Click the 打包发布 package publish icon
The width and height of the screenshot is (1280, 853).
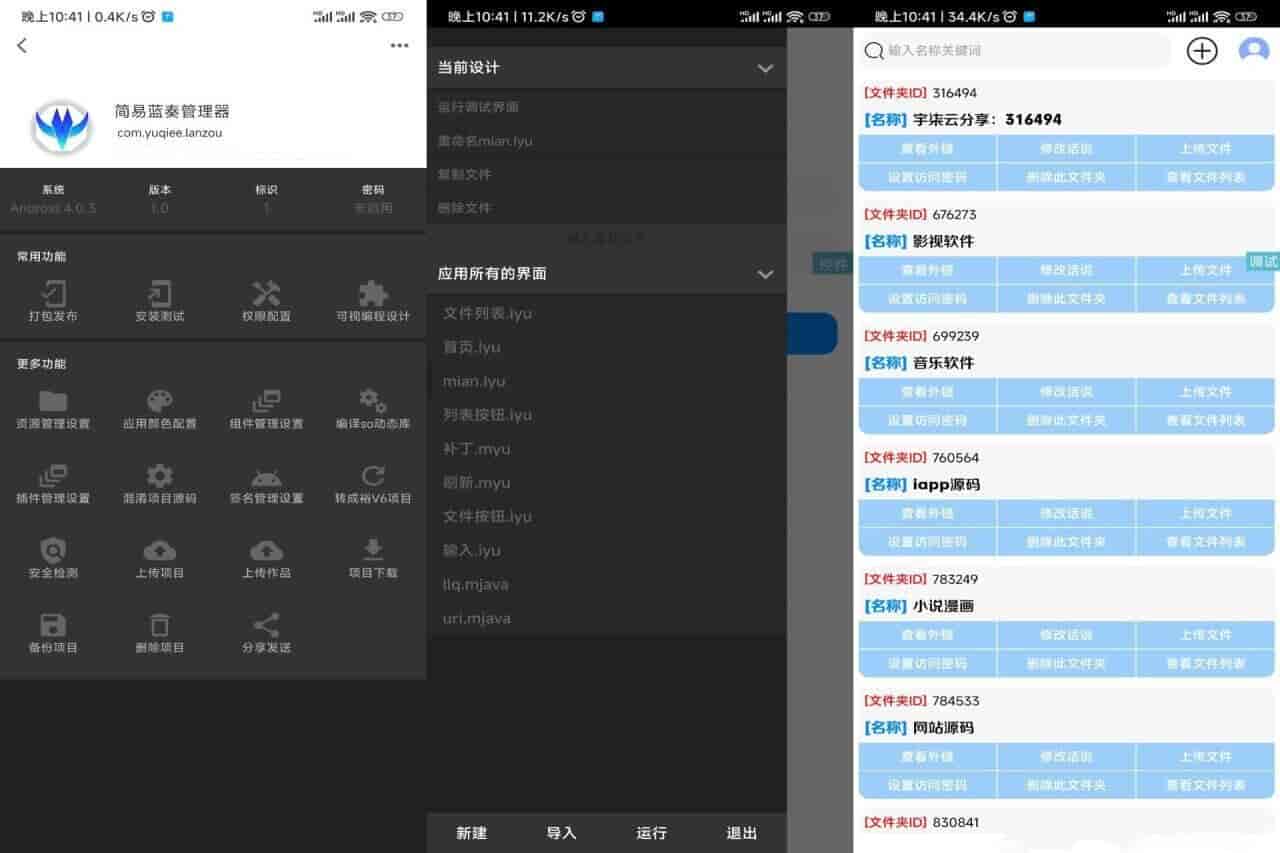click(53, 293)
